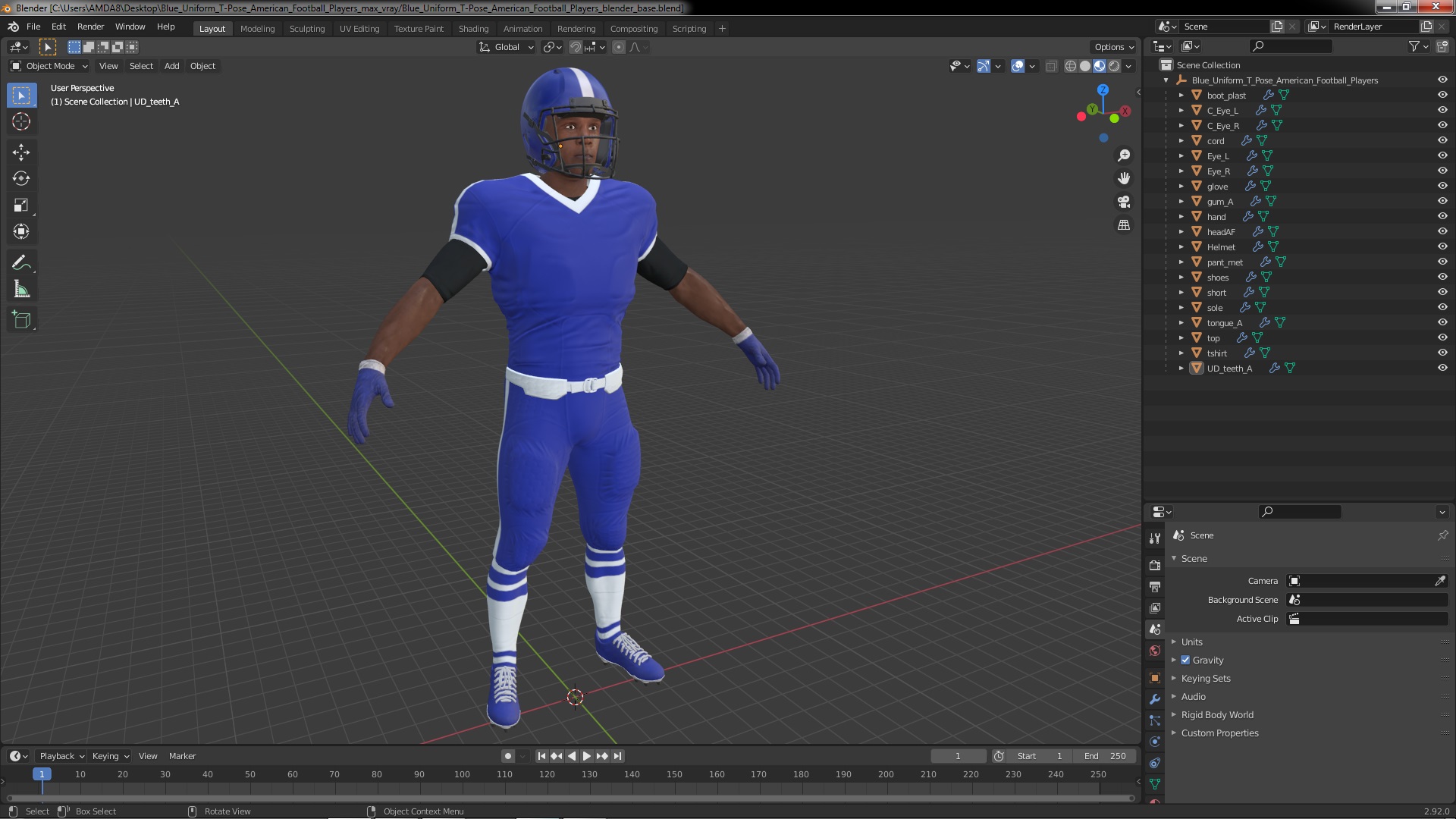1456x819 pixels.
Task: Open the Object Mode dropdown
Action: tap(49, 66)
